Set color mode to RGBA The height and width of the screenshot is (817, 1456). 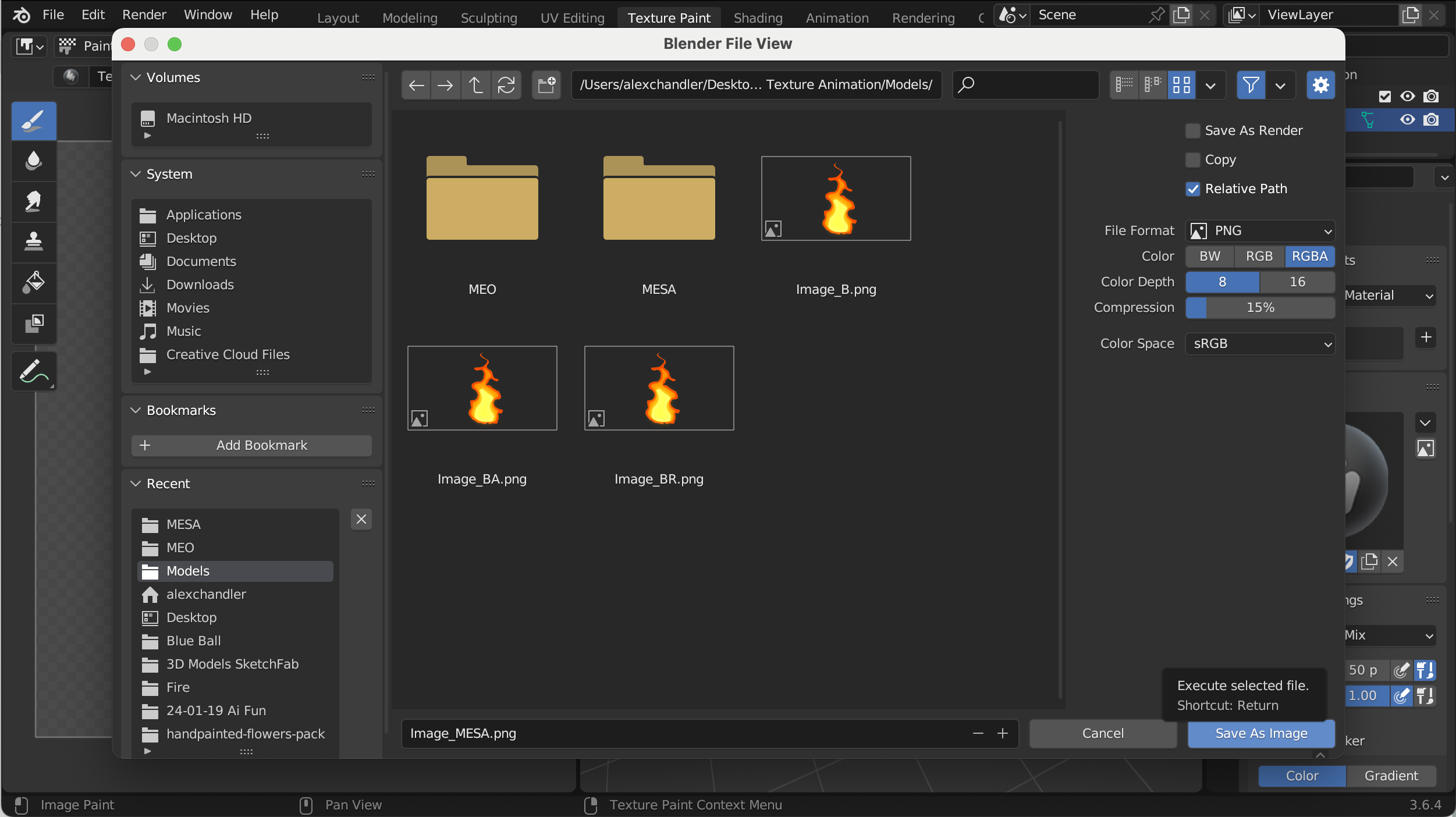click(1310, 257)
